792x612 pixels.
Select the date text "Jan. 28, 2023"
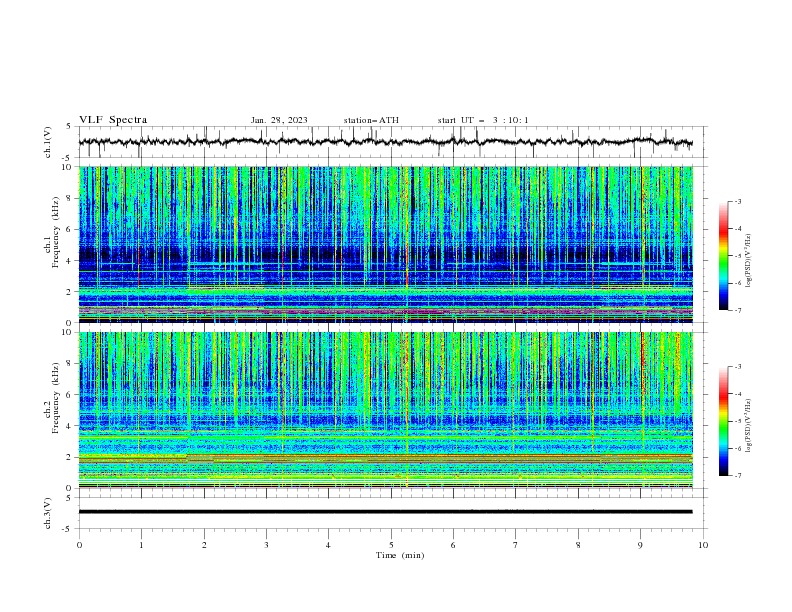coord(279,120)
